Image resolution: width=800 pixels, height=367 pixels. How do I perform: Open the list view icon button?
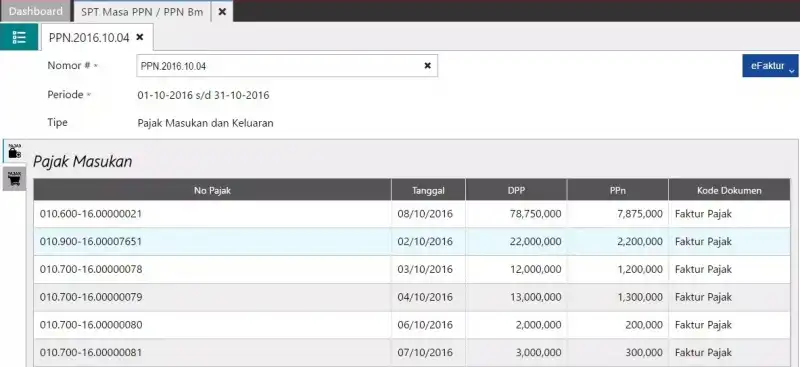tap(19, 37)
